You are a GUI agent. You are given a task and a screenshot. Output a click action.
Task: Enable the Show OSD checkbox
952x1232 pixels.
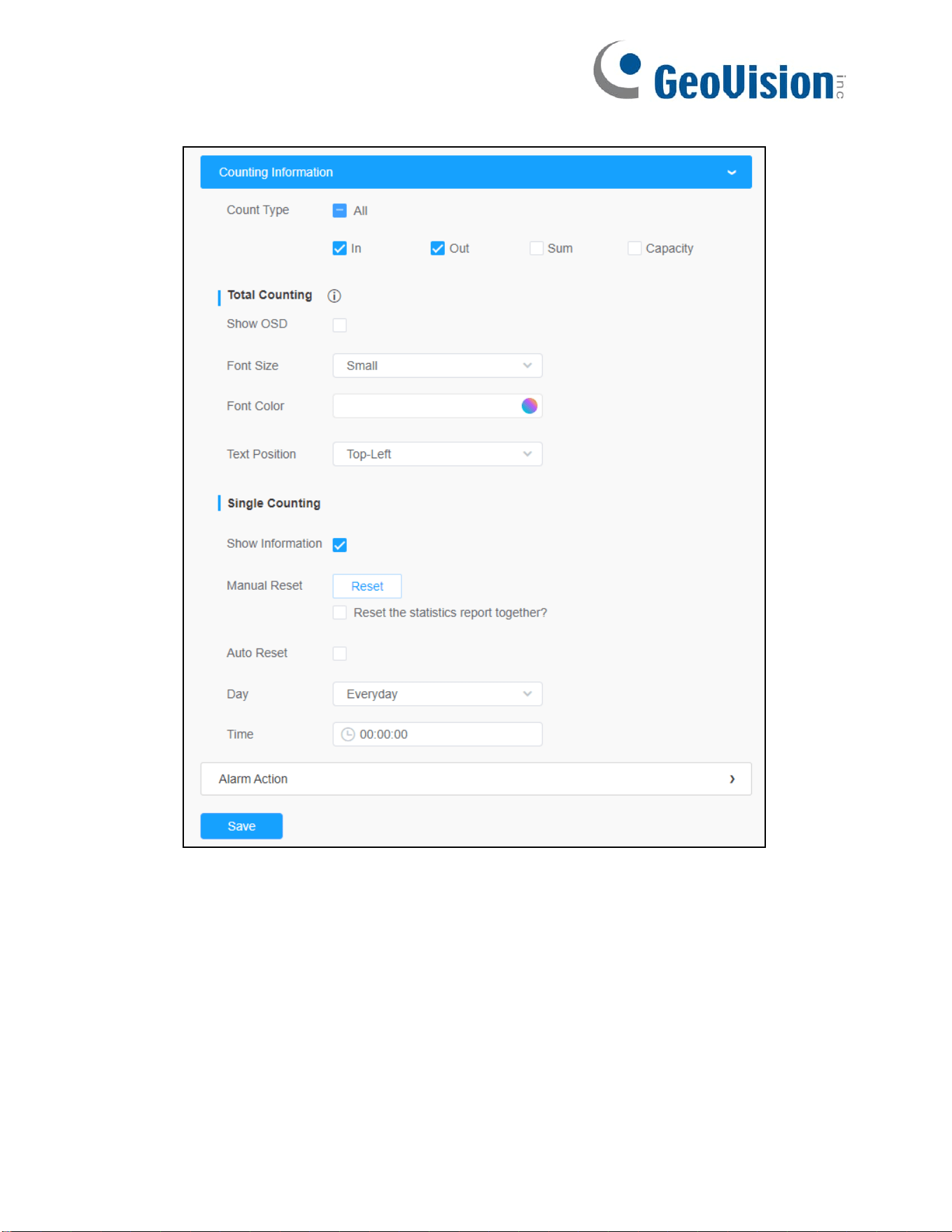click(340, 325)
